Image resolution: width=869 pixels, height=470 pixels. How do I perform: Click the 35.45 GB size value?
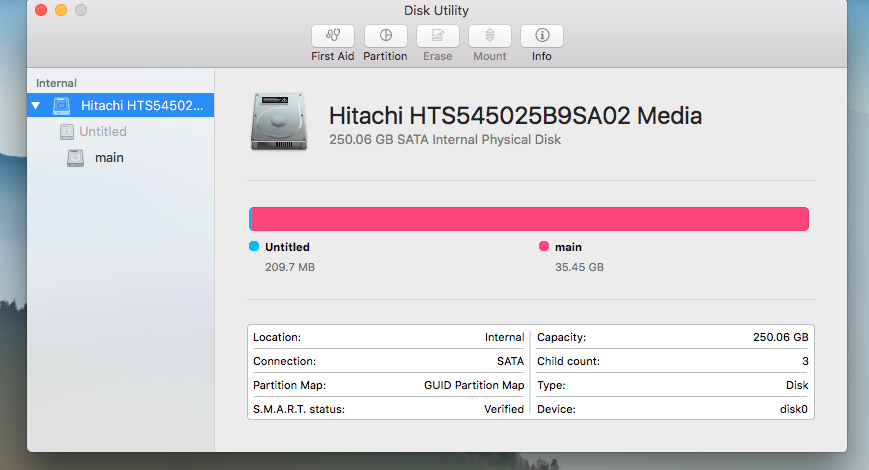(579, 267)
